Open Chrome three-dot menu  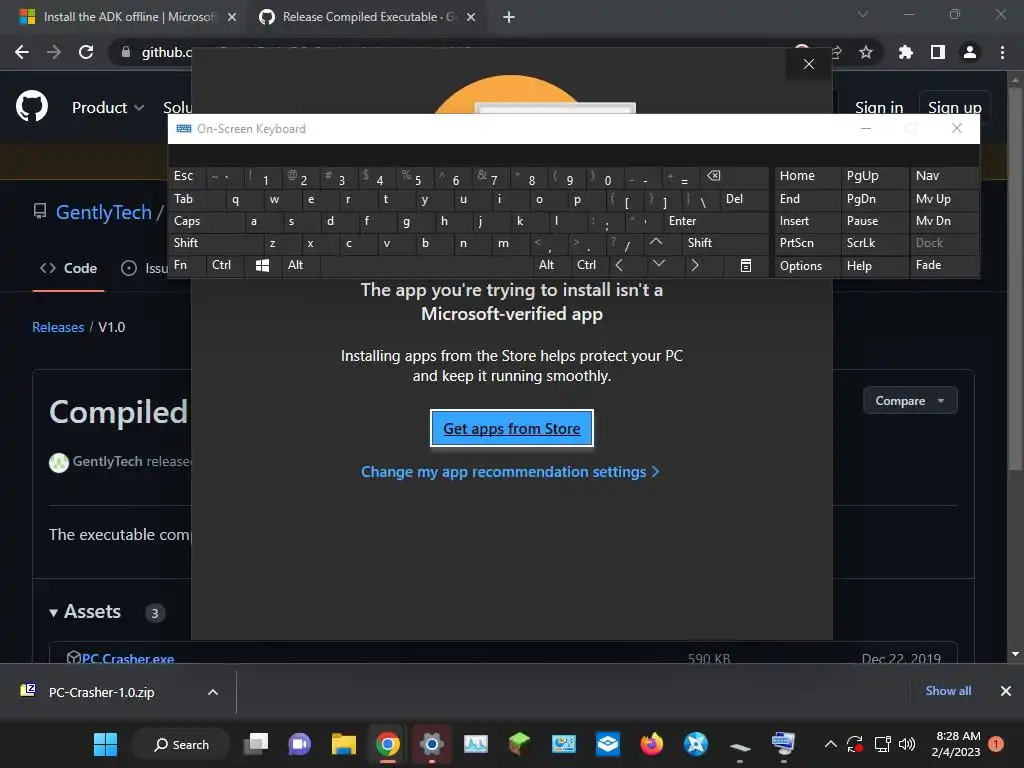1002,52
